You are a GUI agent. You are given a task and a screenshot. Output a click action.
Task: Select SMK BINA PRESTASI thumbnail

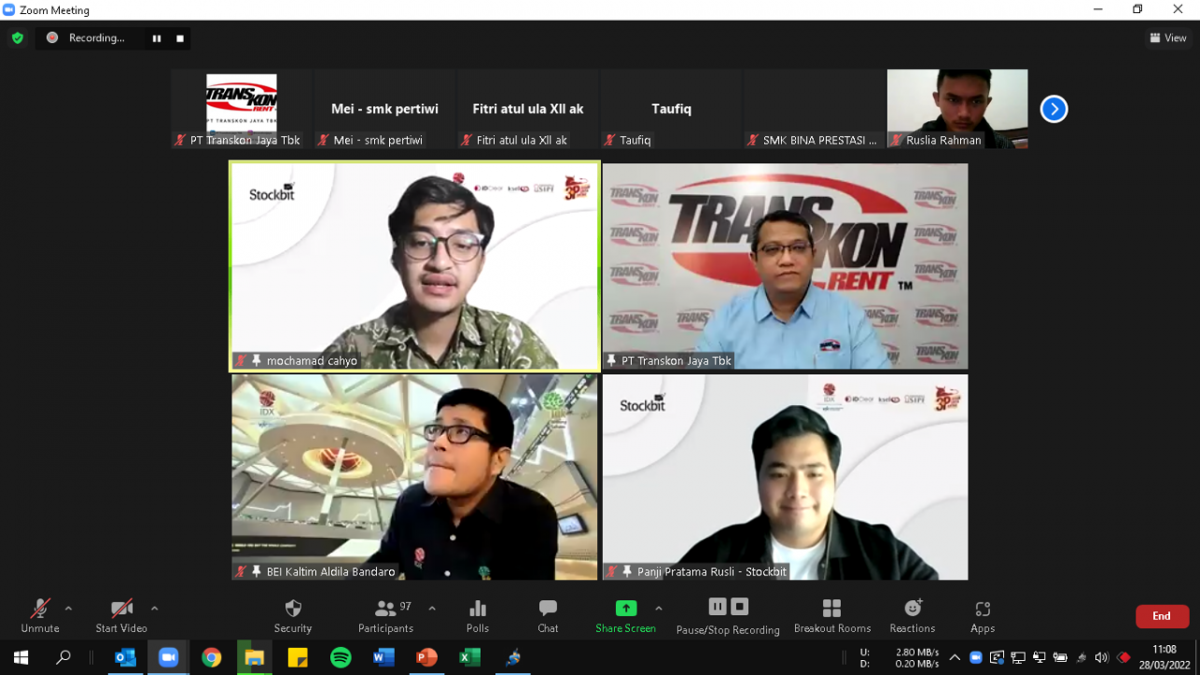814,109
